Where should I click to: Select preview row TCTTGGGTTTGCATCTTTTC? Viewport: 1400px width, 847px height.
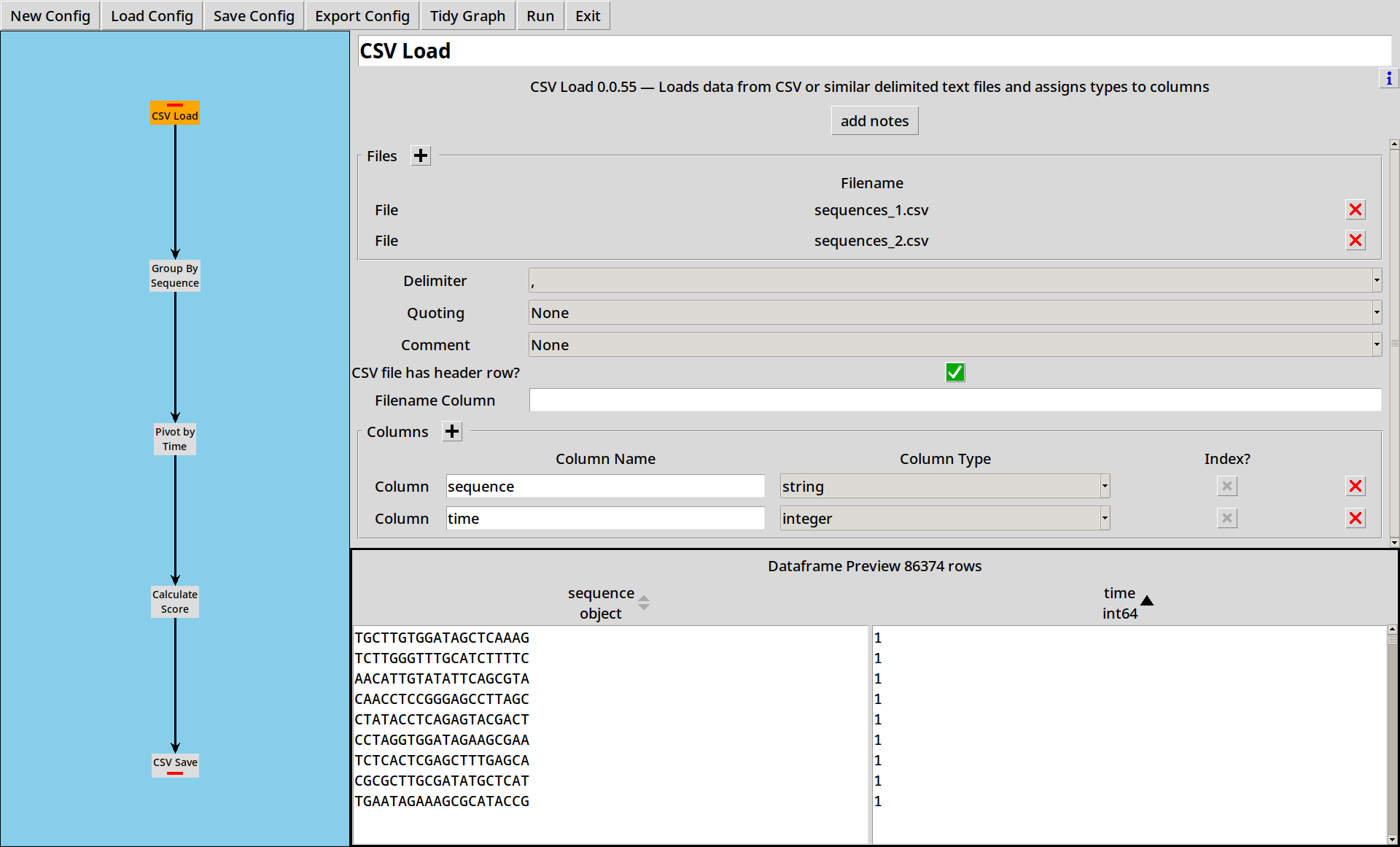click(x=442, y=658)
